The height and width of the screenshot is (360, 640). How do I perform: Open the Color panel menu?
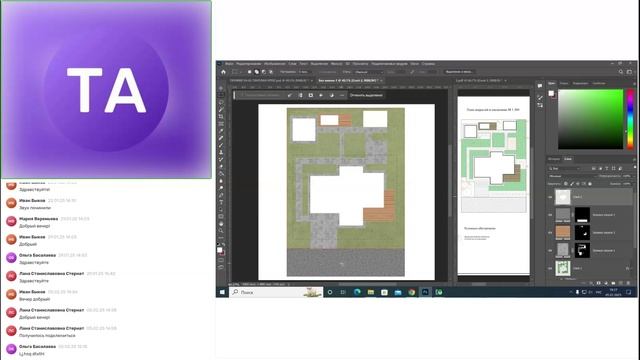(634, 83)
